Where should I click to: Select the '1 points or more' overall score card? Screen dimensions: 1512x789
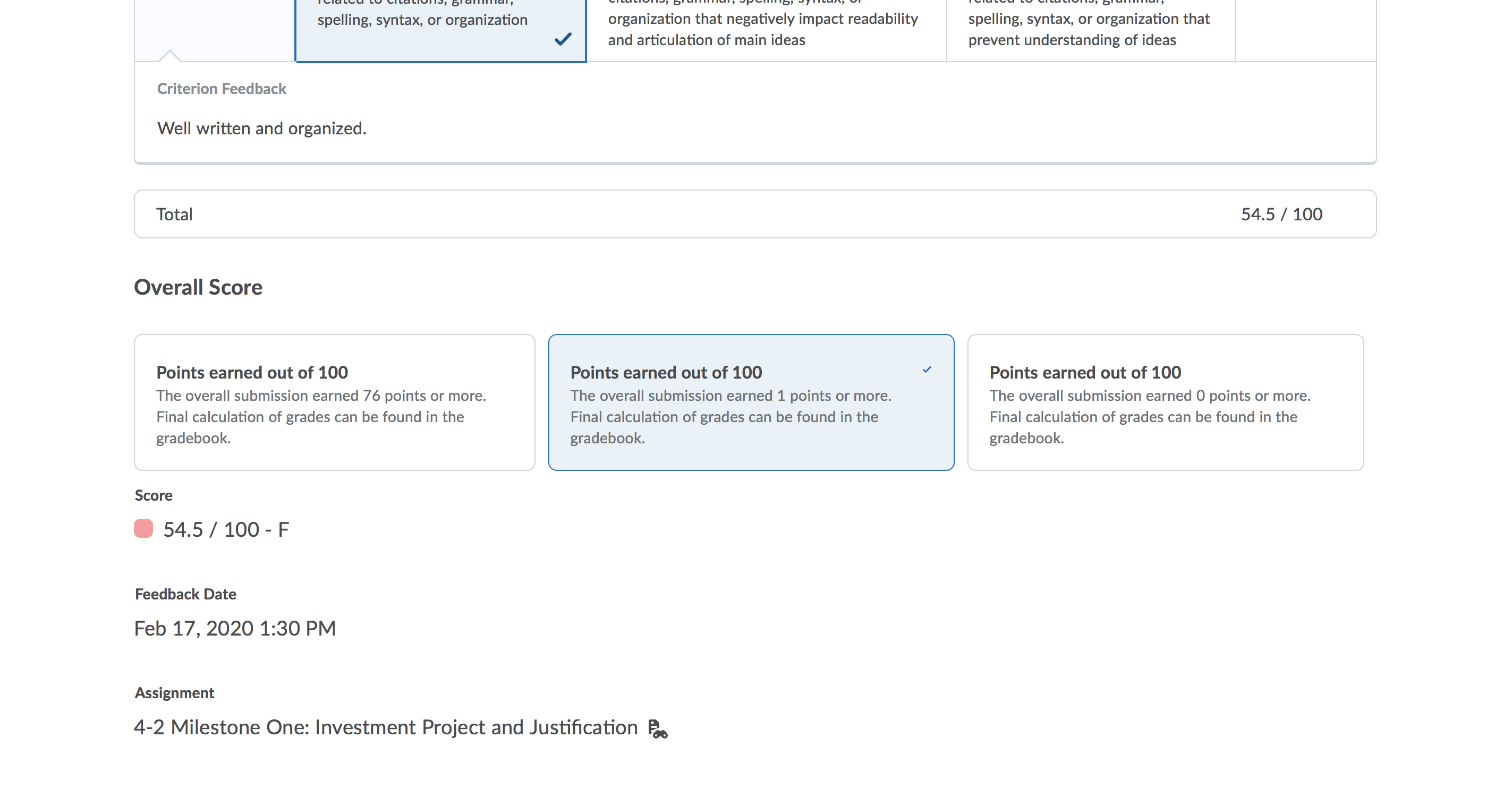[x=751, y=402]
